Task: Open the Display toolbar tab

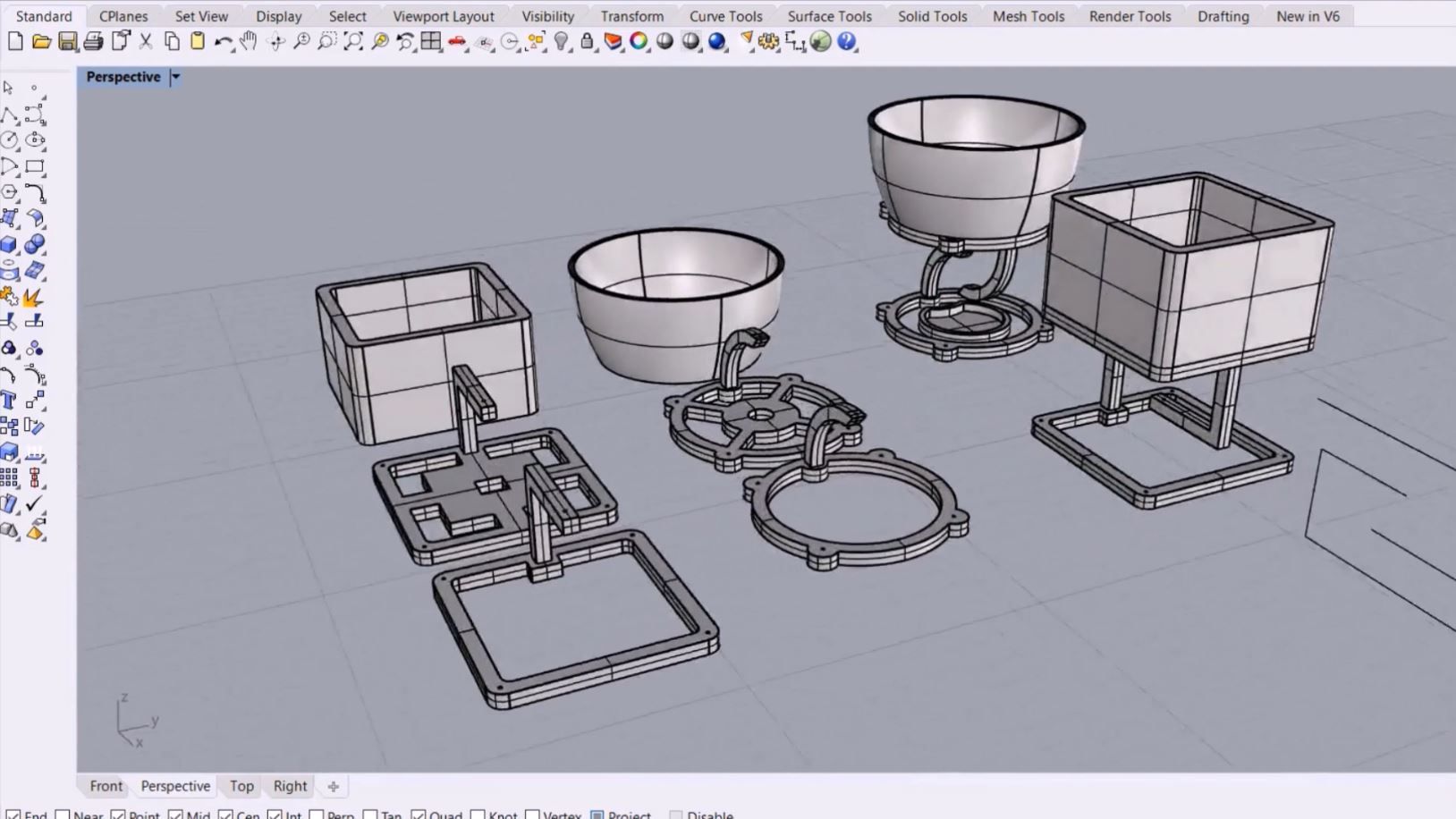Action: [x=279, y=16]
